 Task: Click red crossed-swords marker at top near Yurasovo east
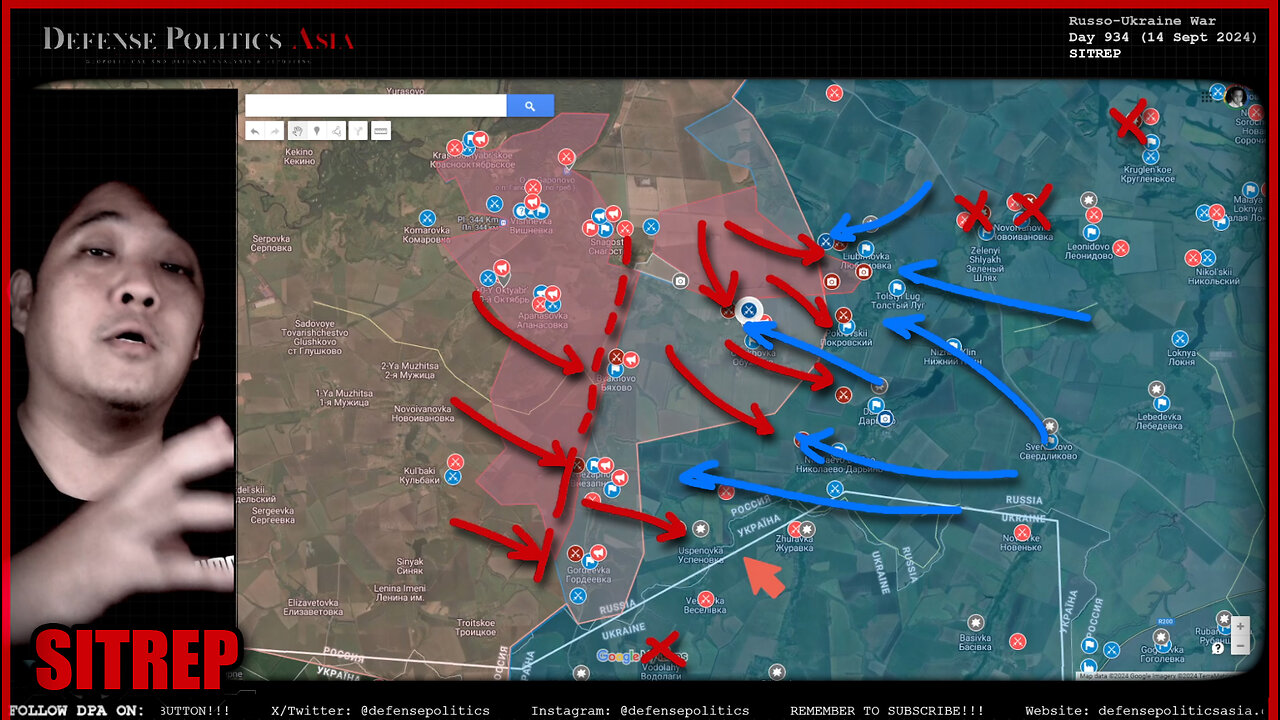click(834, 93)
